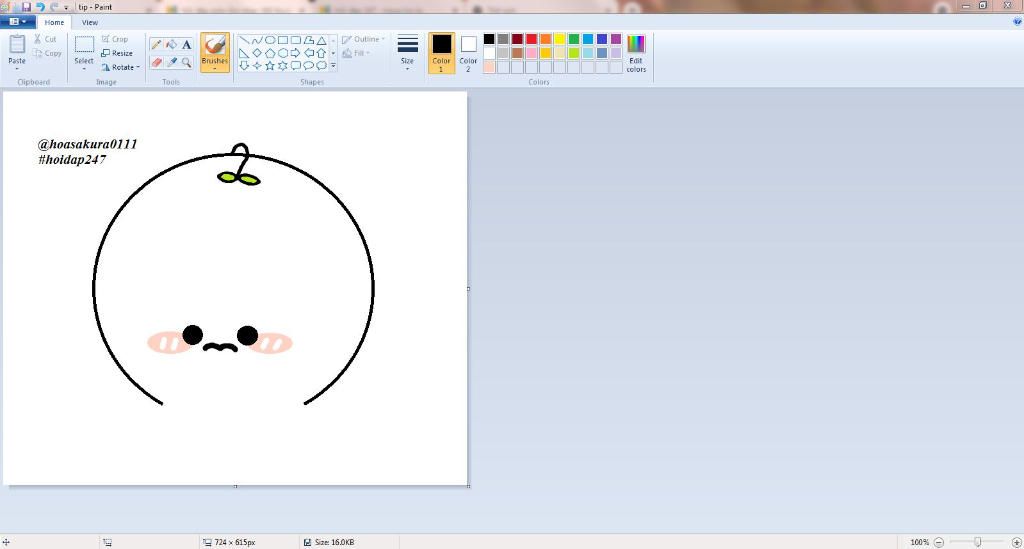Click the zoom slider handle

pyautogui.click(x=978, y=542)
